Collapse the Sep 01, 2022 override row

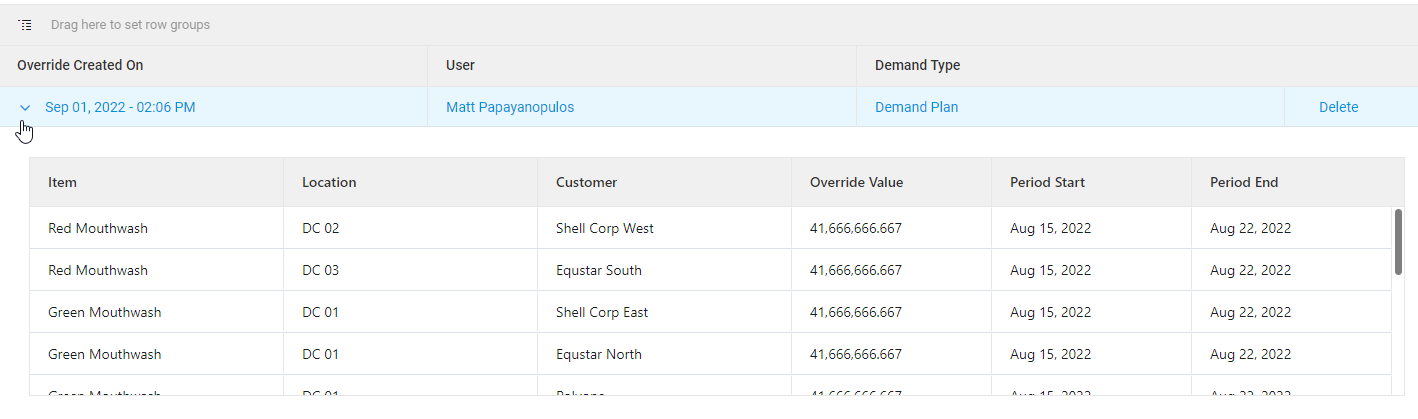point(26,107)
